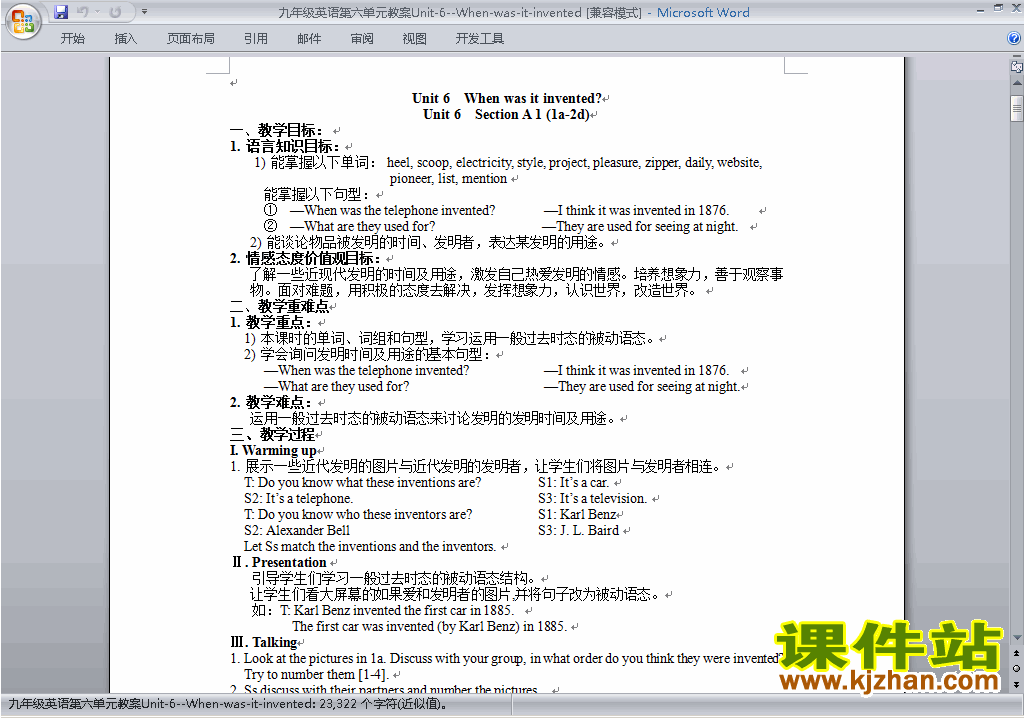Click 'S1: It's a car.' line
Image resolution: width=1024 pixels, height=718 pixels.
click(x=573, y=482)
